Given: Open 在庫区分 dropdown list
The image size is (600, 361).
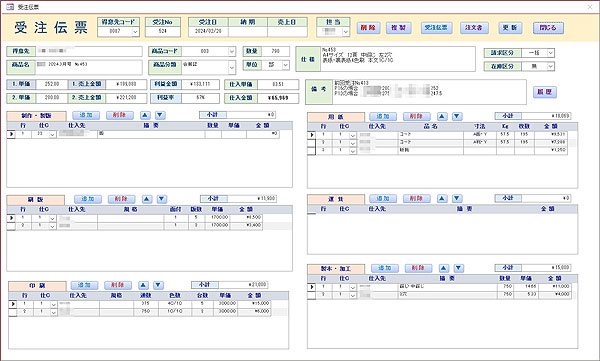Looking at the screenshot, I should [x=550, y=66].
